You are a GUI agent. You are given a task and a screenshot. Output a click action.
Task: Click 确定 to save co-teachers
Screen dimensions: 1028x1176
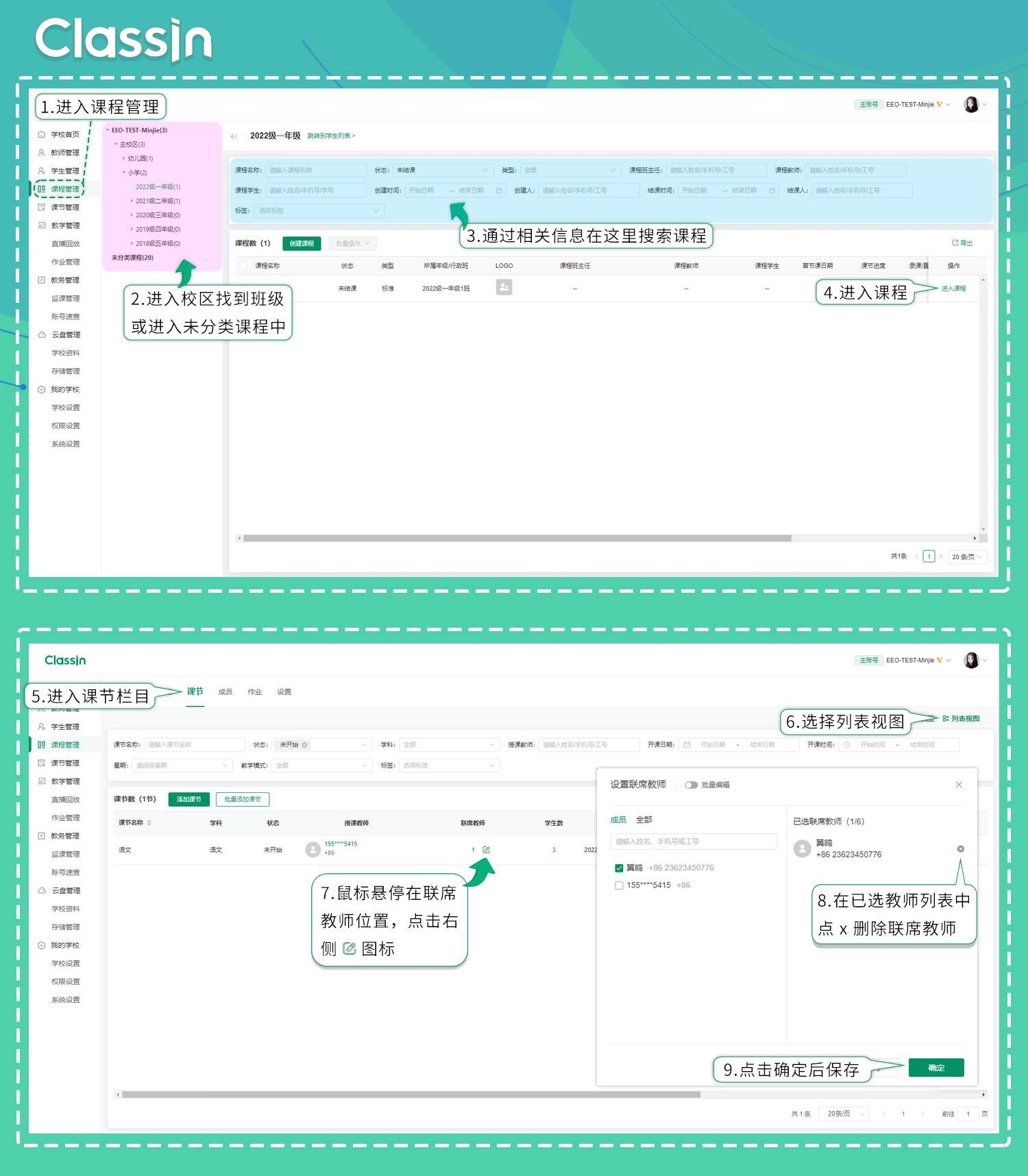936,1068
